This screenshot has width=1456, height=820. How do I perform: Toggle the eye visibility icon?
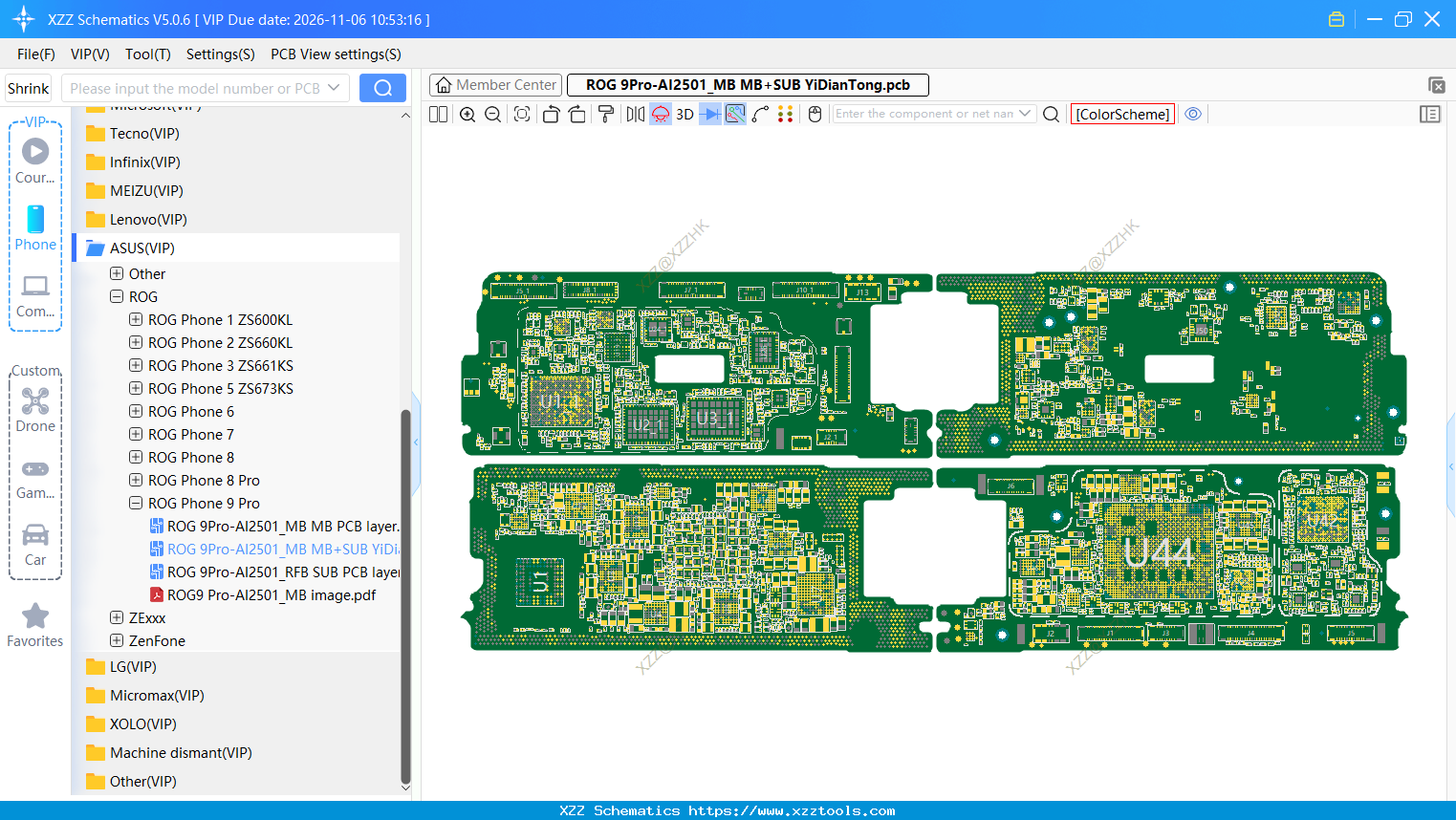(1193, 114)
